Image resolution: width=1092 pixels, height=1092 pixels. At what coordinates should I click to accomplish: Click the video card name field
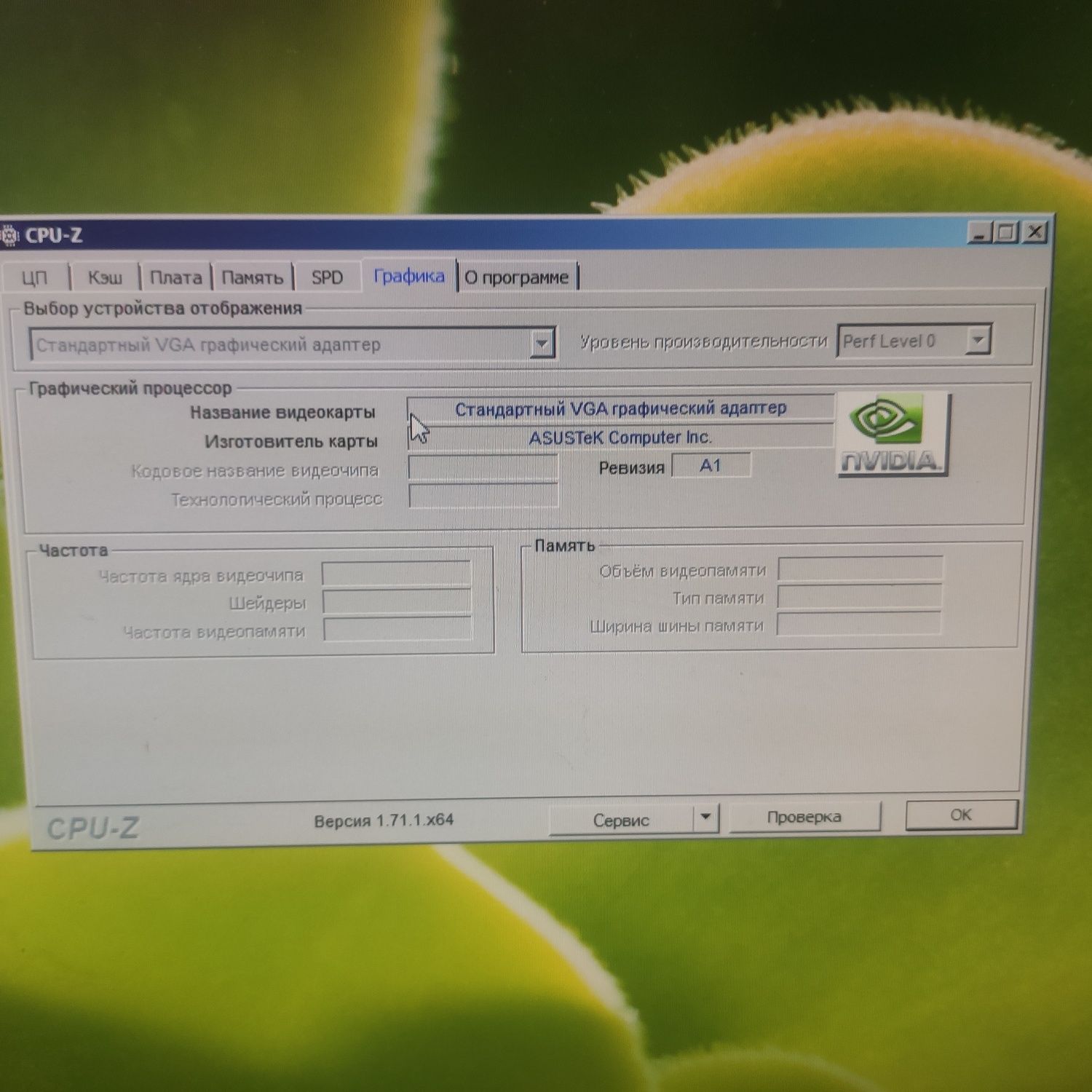point(621,409)
